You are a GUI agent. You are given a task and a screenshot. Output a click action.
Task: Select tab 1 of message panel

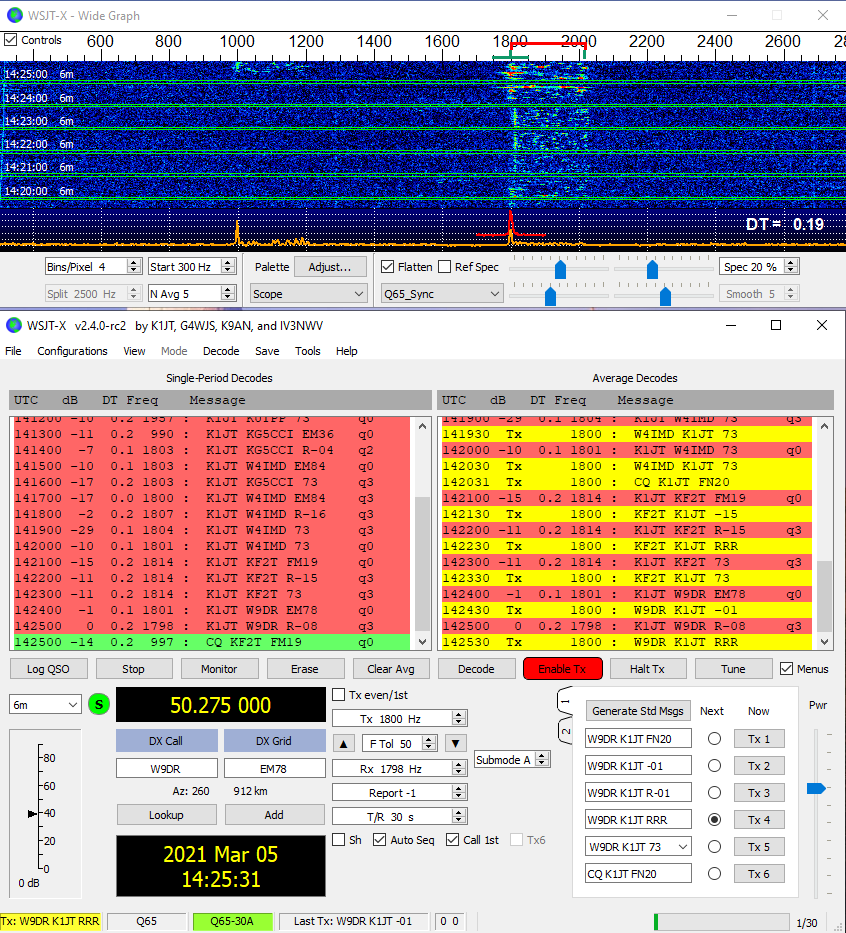pyautogui.click(x=565, y=702)
